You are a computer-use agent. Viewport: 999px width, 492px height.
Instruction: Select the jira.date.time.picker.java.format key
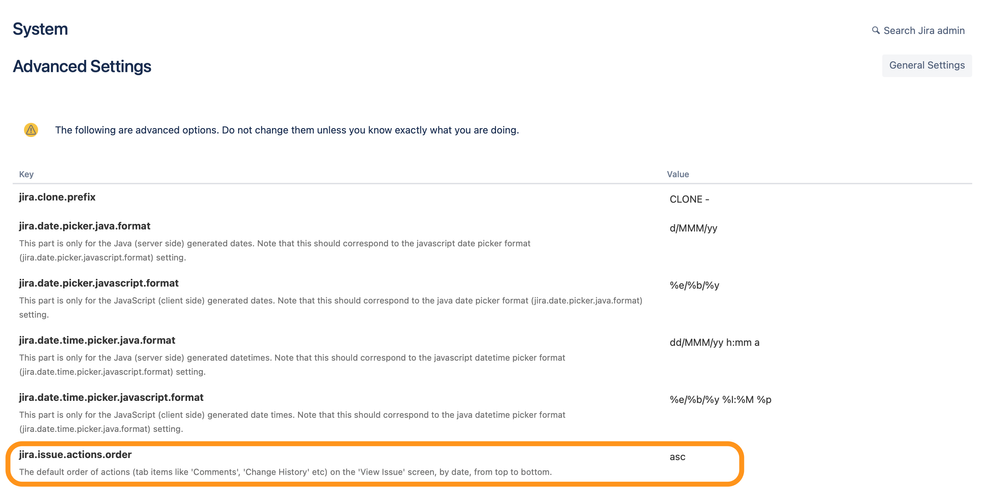click(x=97, y=340)
